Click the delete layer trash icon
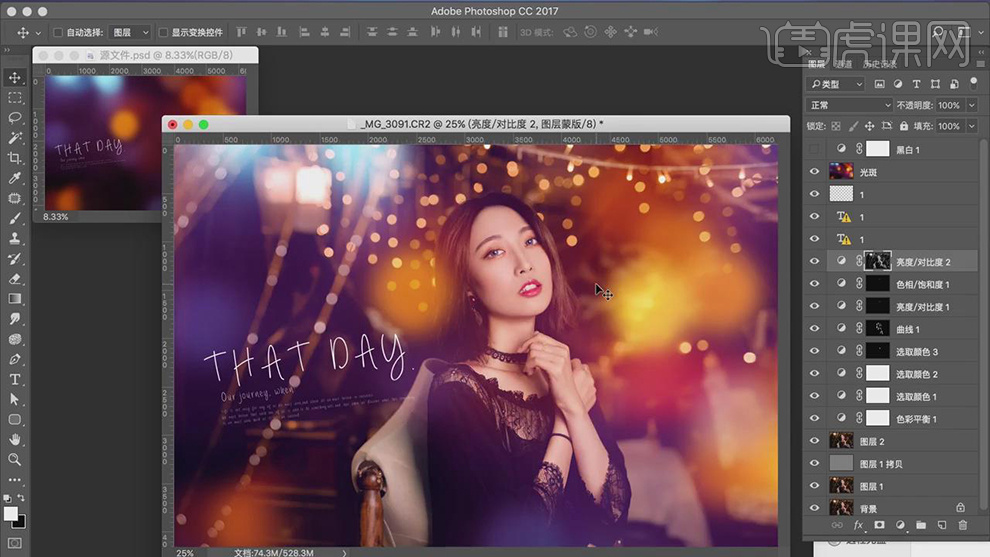990x557 pixels. click(963, 525)
